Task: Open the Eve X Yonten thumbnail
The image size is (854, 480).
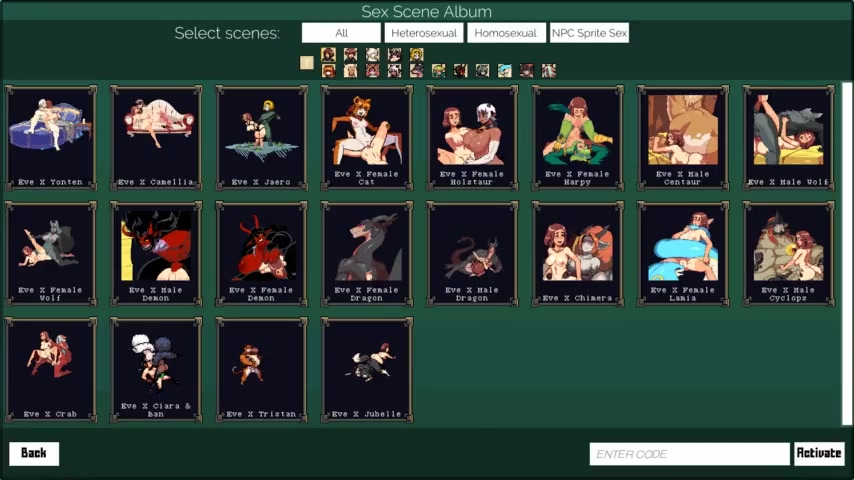Action: tap(50, 137)
